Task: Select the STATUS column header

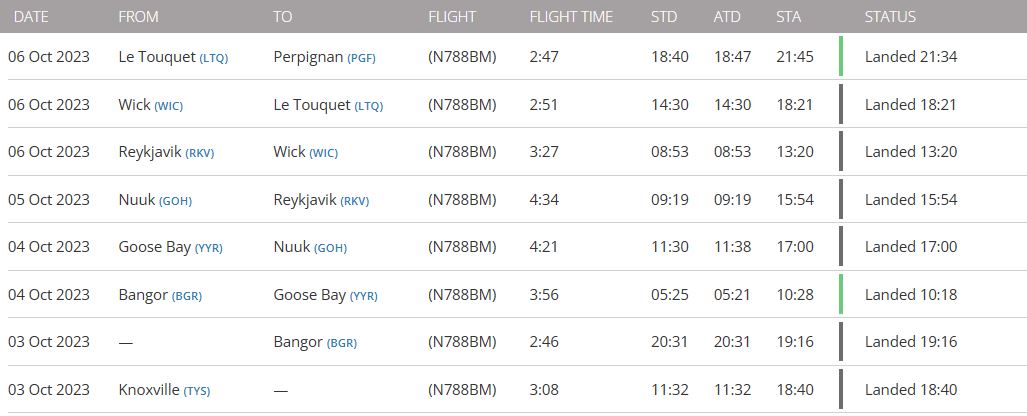Action: [890, 16]
